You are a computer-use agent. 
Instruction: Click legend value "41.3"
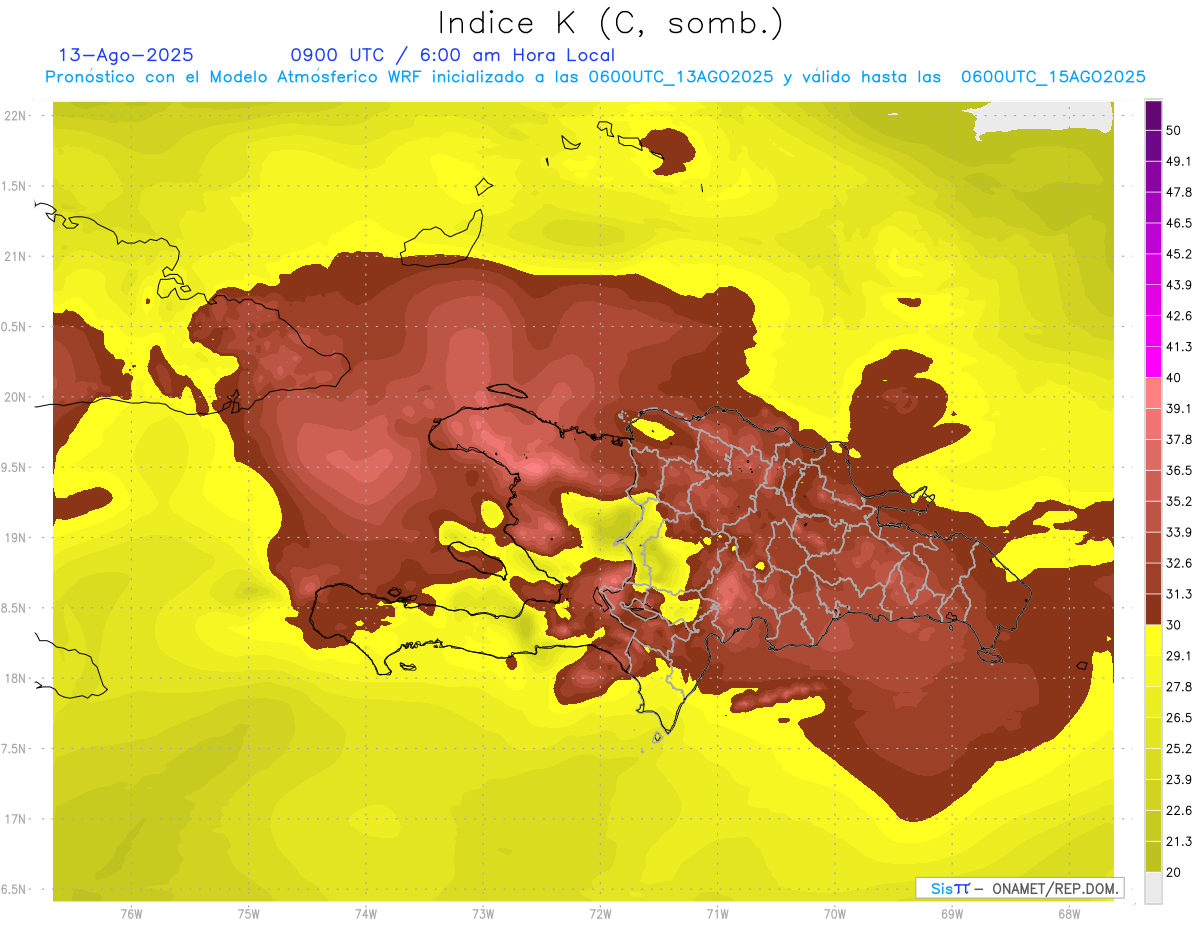[1179, 347]
